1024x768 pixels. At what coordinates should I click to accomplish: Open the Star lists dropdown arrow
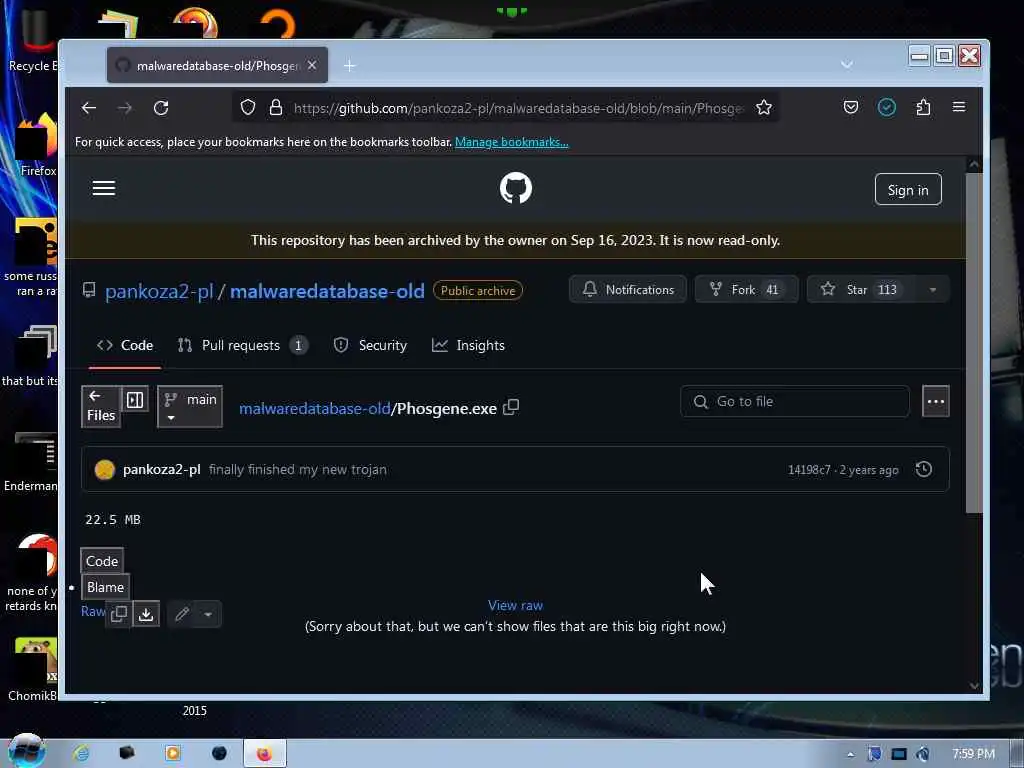[x=933, y=289]
